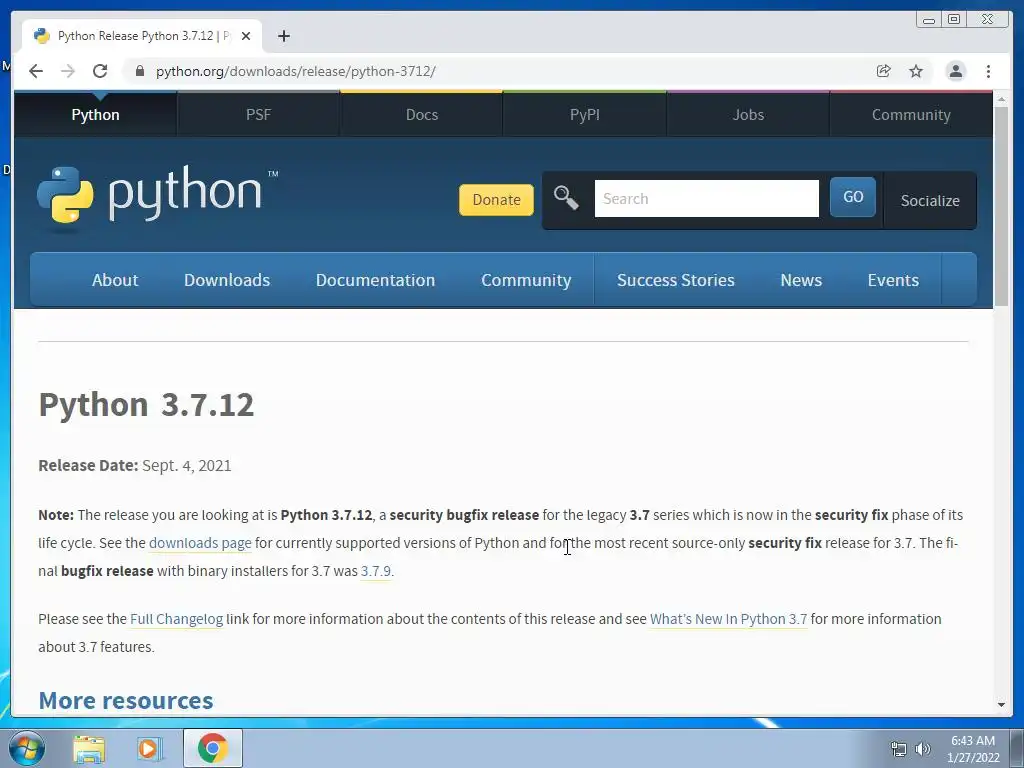
Task: Click the More resources heading
Action: click(126, 700)
